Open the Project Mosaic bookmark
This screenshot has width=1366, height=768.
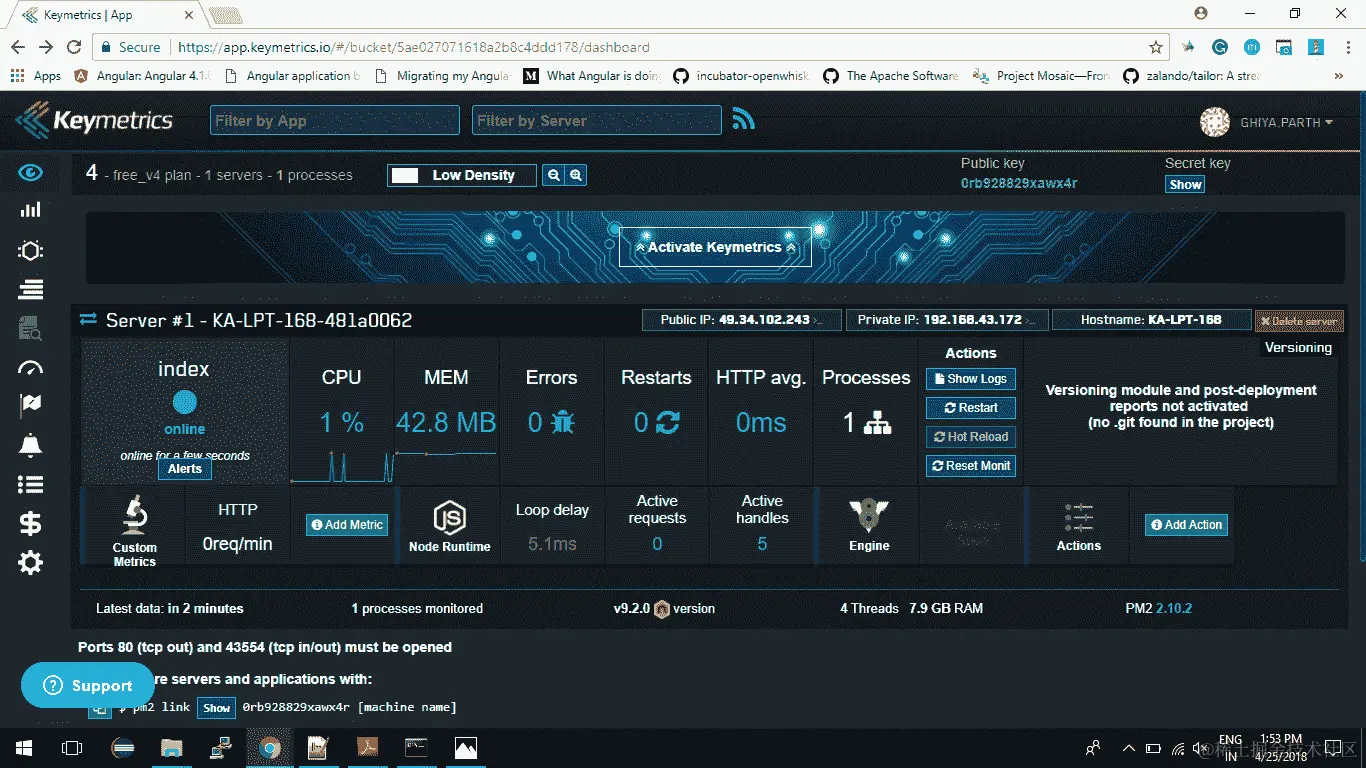(x=1042, y=76)
